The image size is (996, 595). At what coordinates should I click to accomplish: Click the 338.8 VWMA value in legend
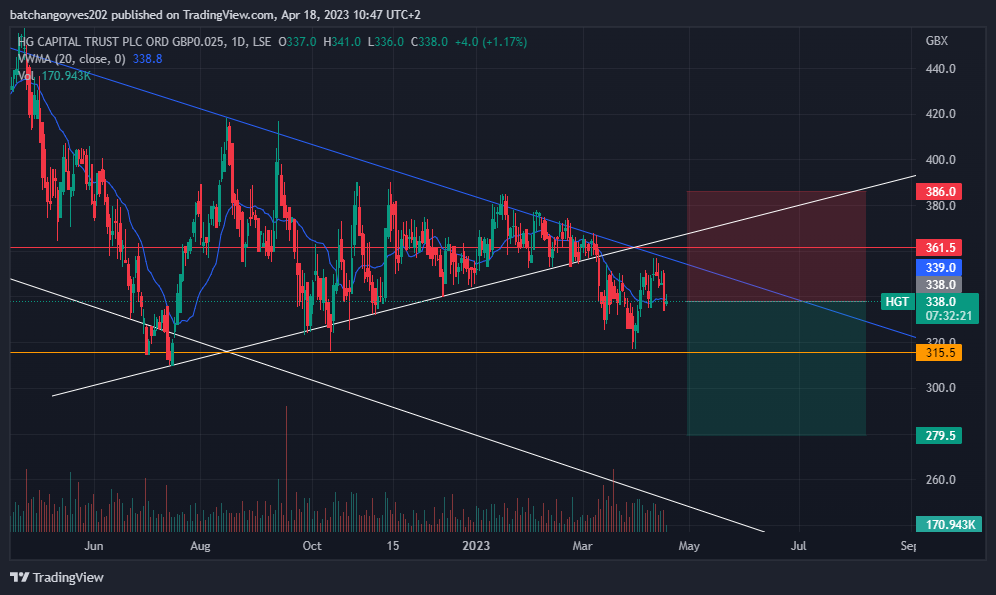click(147, 59)
